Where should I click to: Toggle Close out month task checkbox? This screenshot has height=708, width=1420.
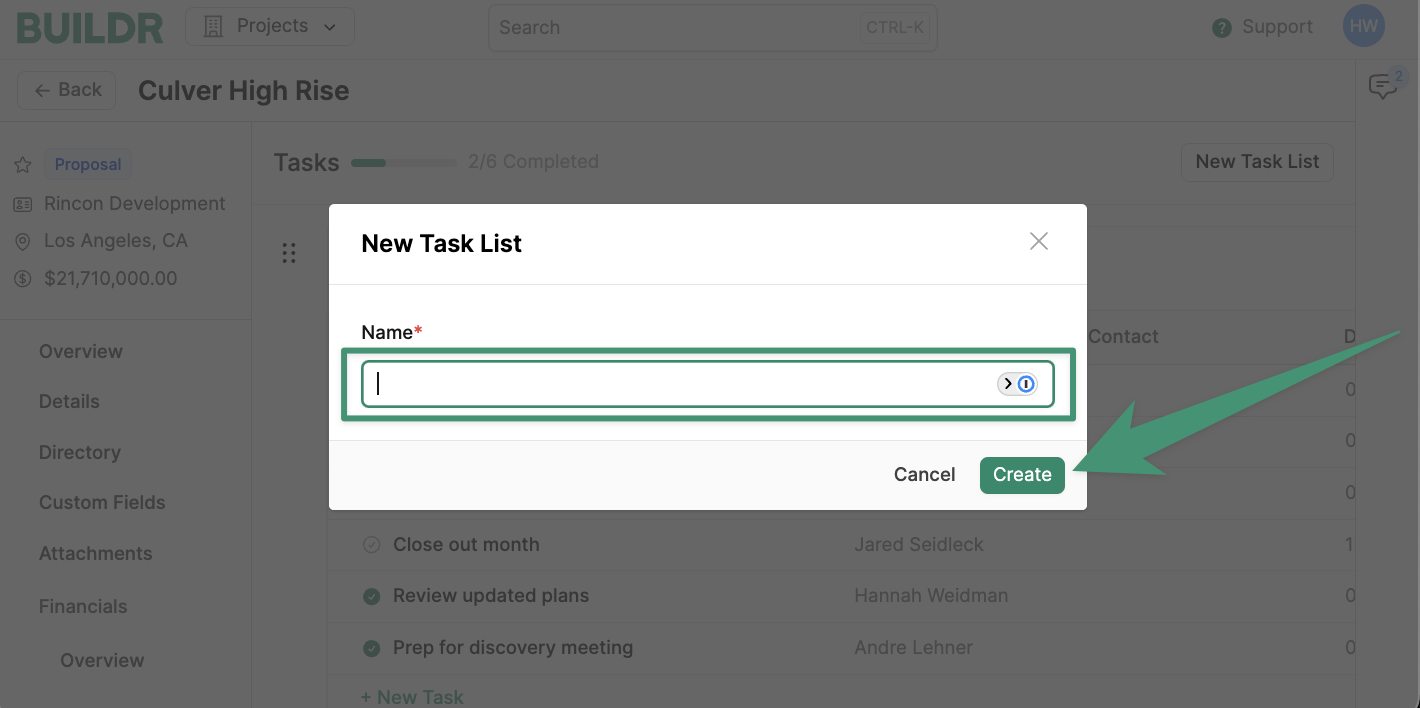[371, 545]
